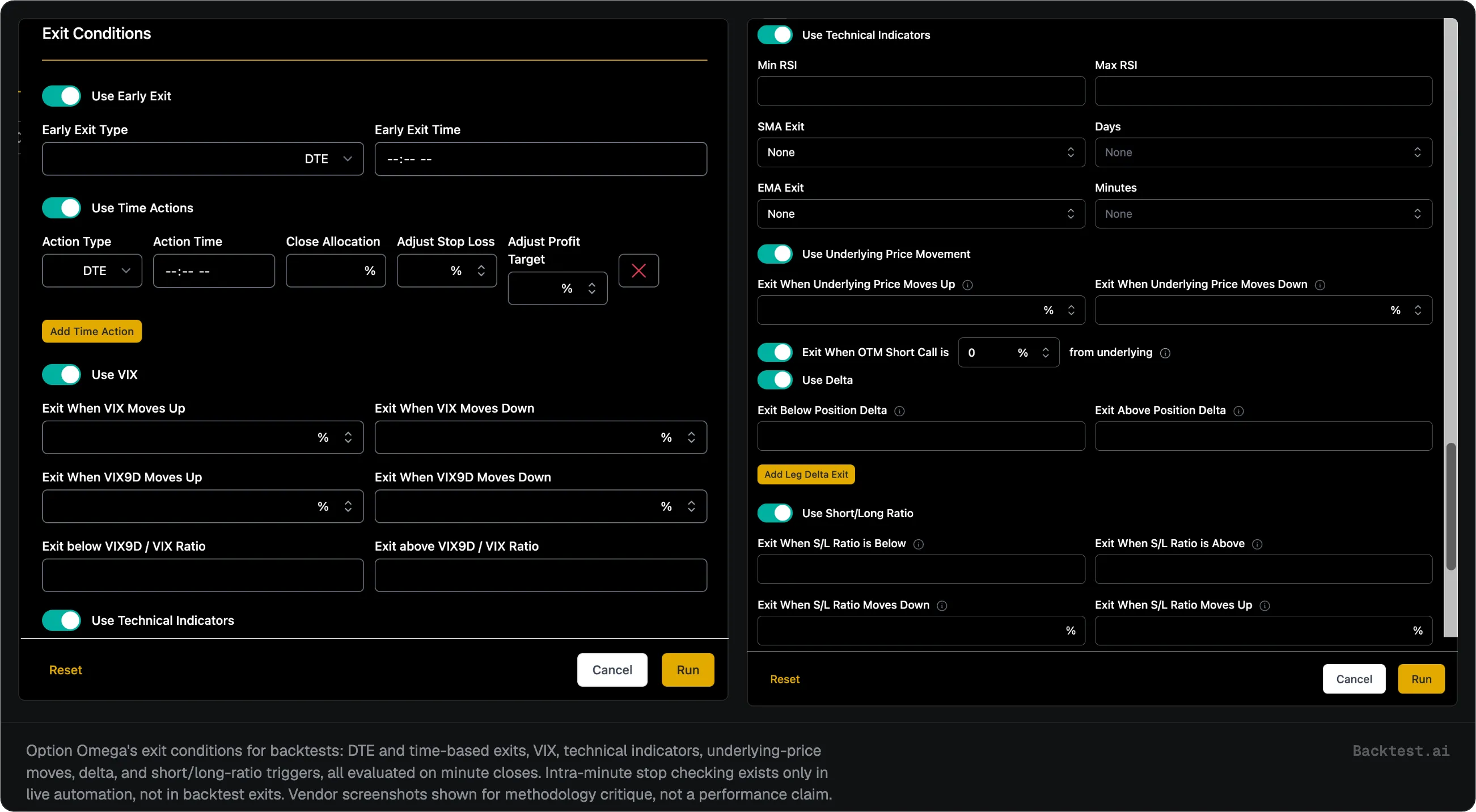Show info for S/L Ratio is Above
The height and width of the screenshot is (812, 1476).
click(1257, 544)
